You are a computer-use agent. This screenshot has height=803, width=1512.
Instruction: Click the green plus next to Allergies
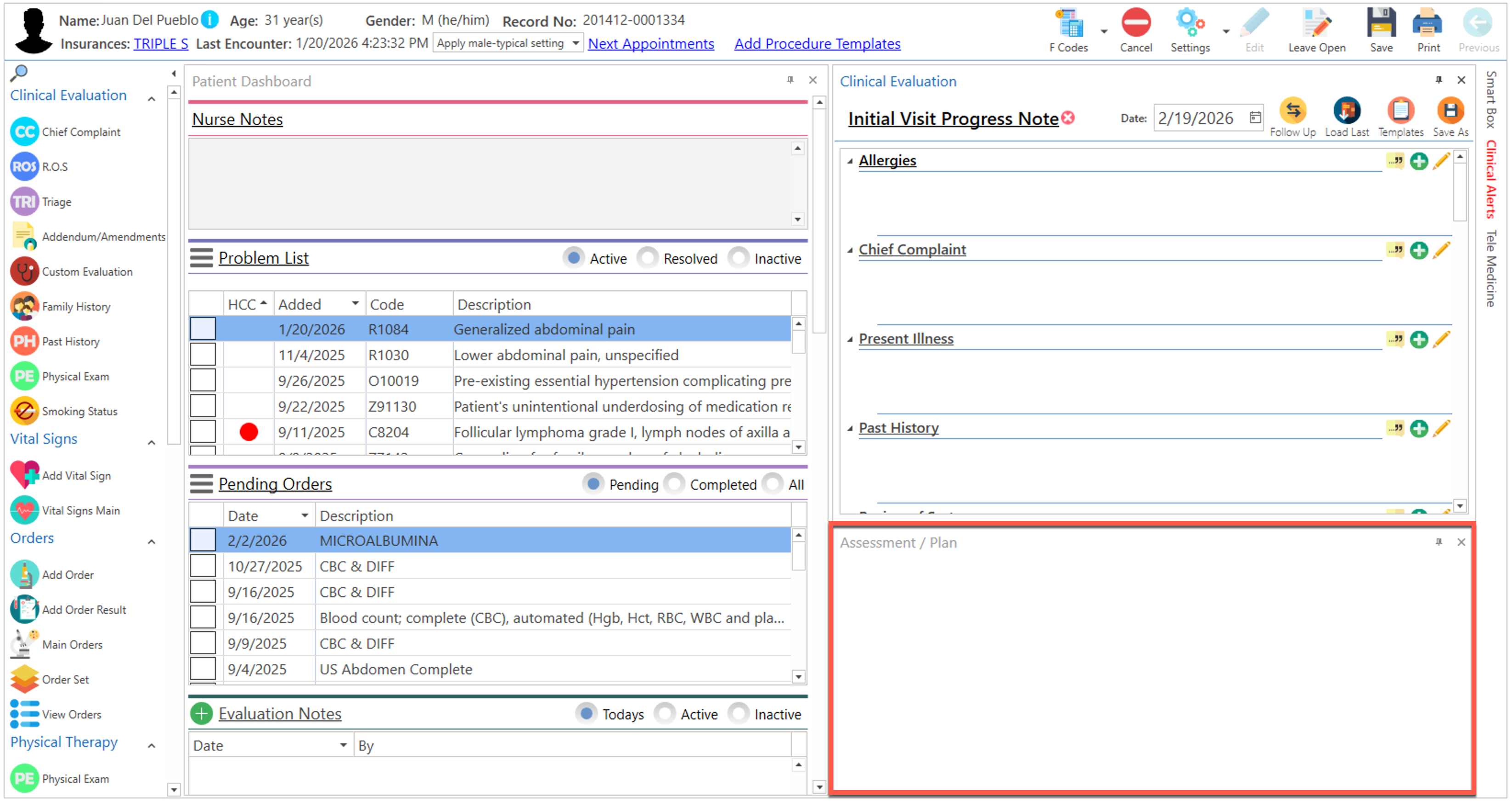pos(1418,161)
